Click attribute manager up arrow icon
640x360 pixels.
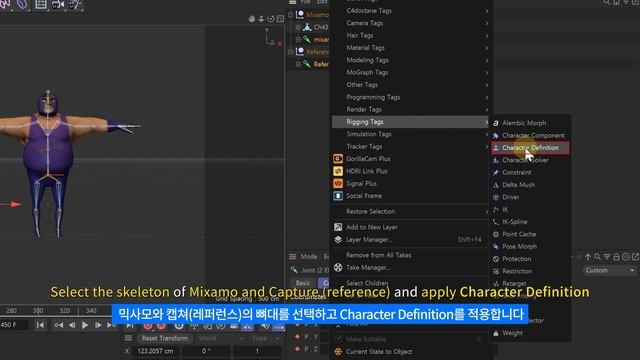pos(588,257)
